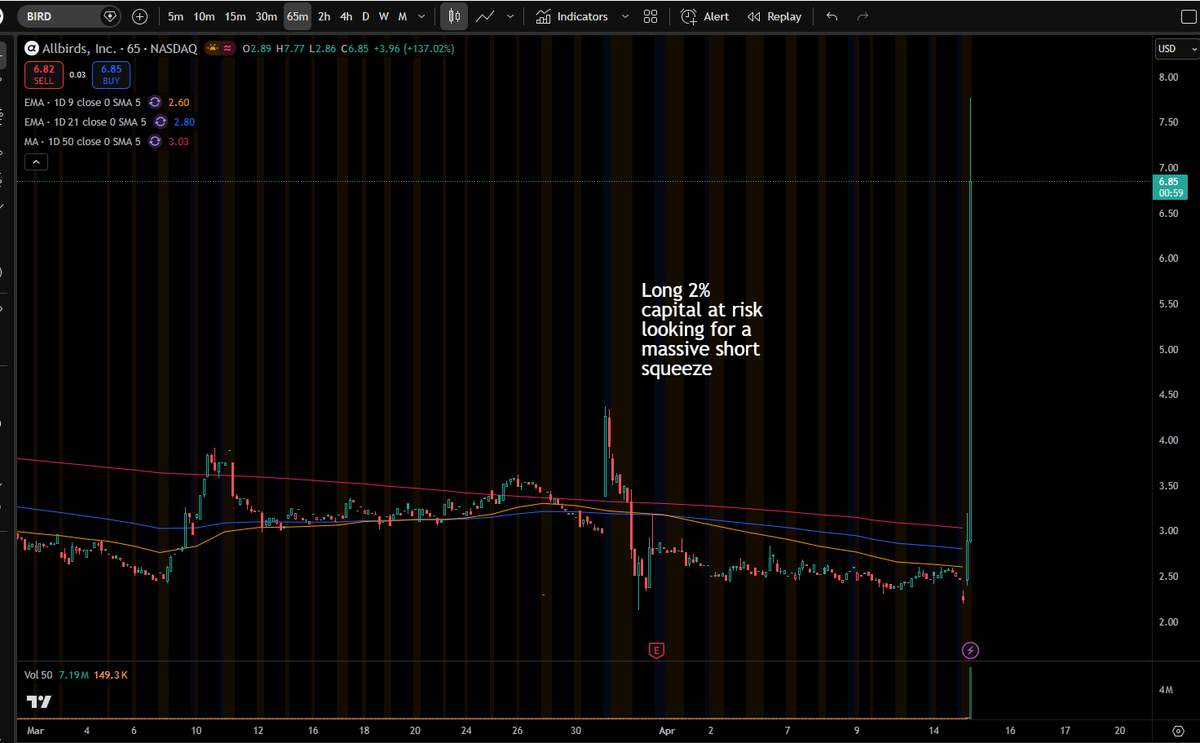Viewport: 1200px width, 743px height.
Task: Click the 6.85 current price label
Action: click(x=1168, y=187)
